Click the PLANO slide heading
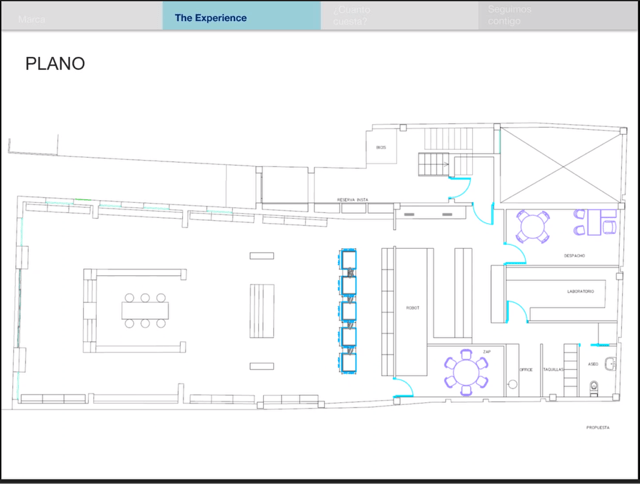640x484 pixels. (55, 64)
